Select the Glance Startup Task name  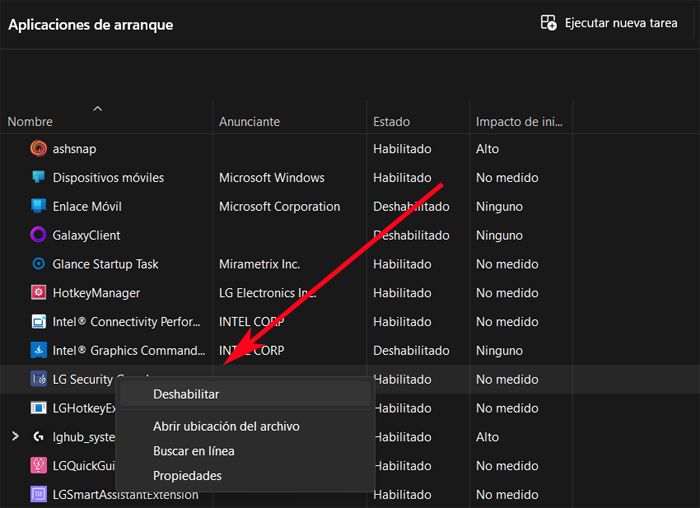click(x=105, y=264)
